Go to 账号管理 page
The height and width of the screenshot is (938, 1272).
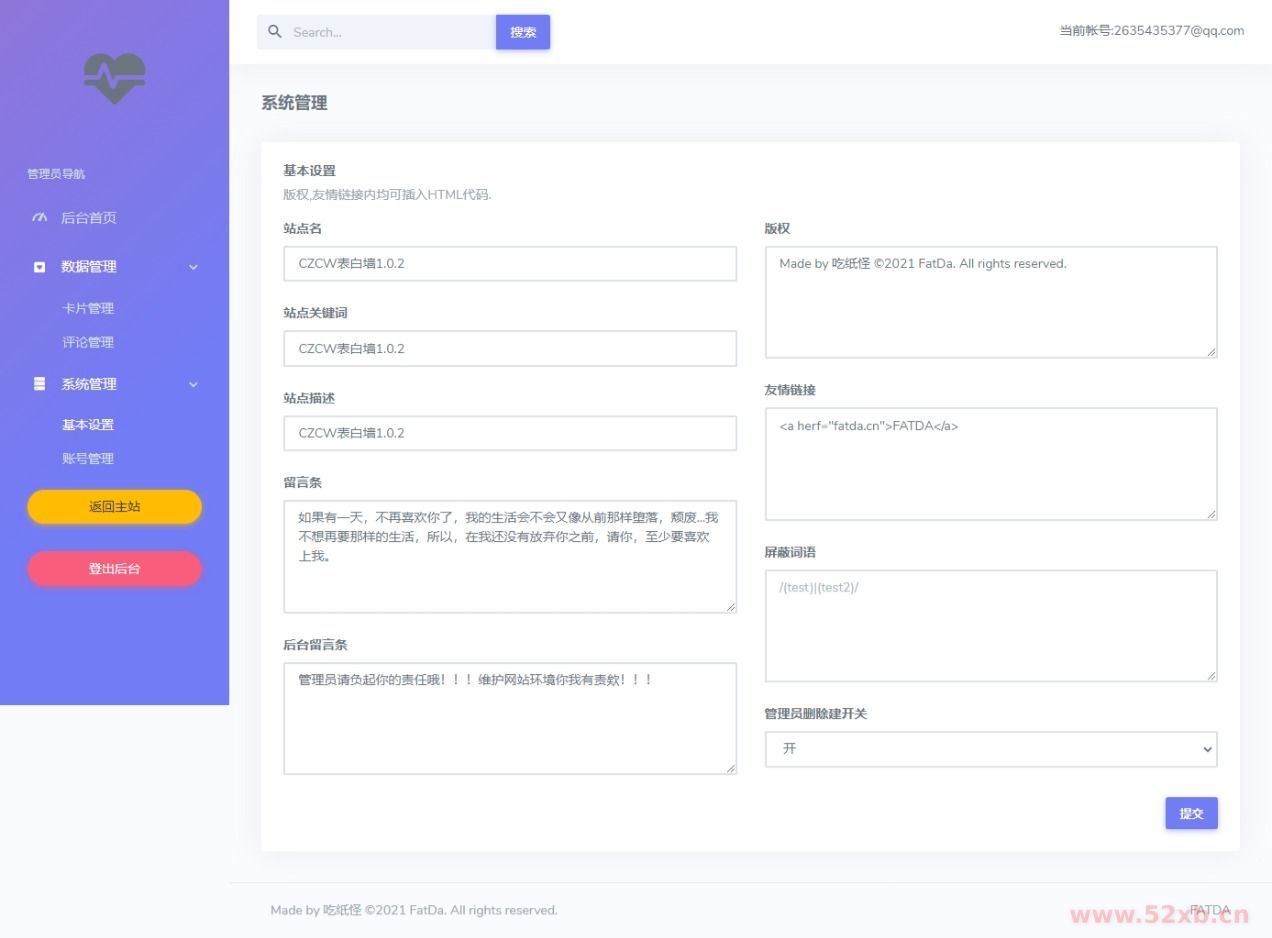(88, 459)
